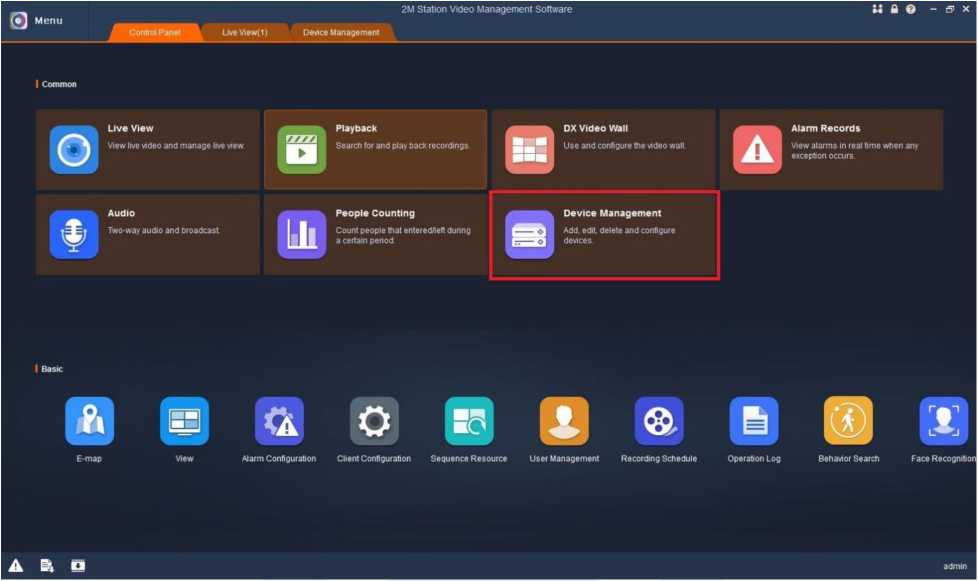The height and width of the screenshot is (581, 978).
Task: Open the Device Management tile
Action: [x=603, y=235]
